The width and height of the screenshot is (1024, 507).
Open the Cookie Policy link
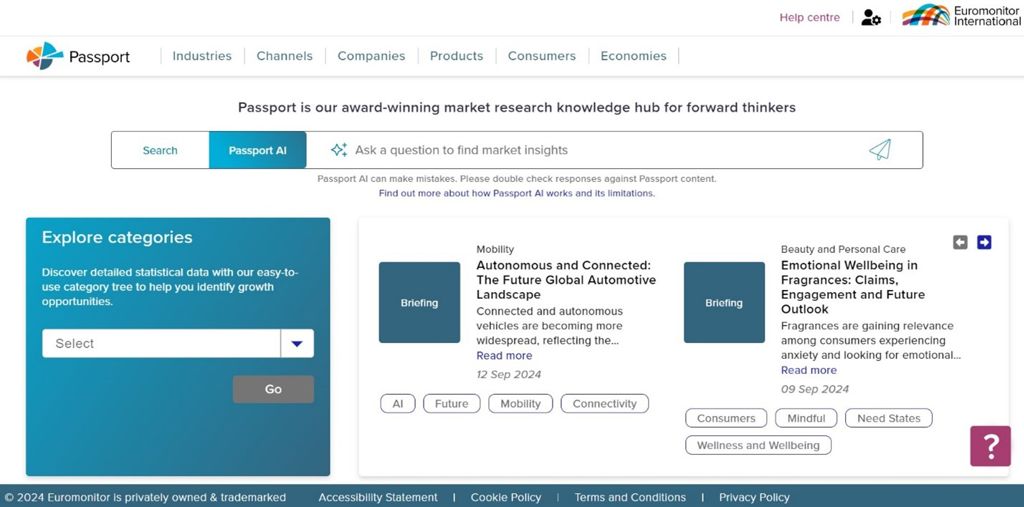click(x=506, y=497)
